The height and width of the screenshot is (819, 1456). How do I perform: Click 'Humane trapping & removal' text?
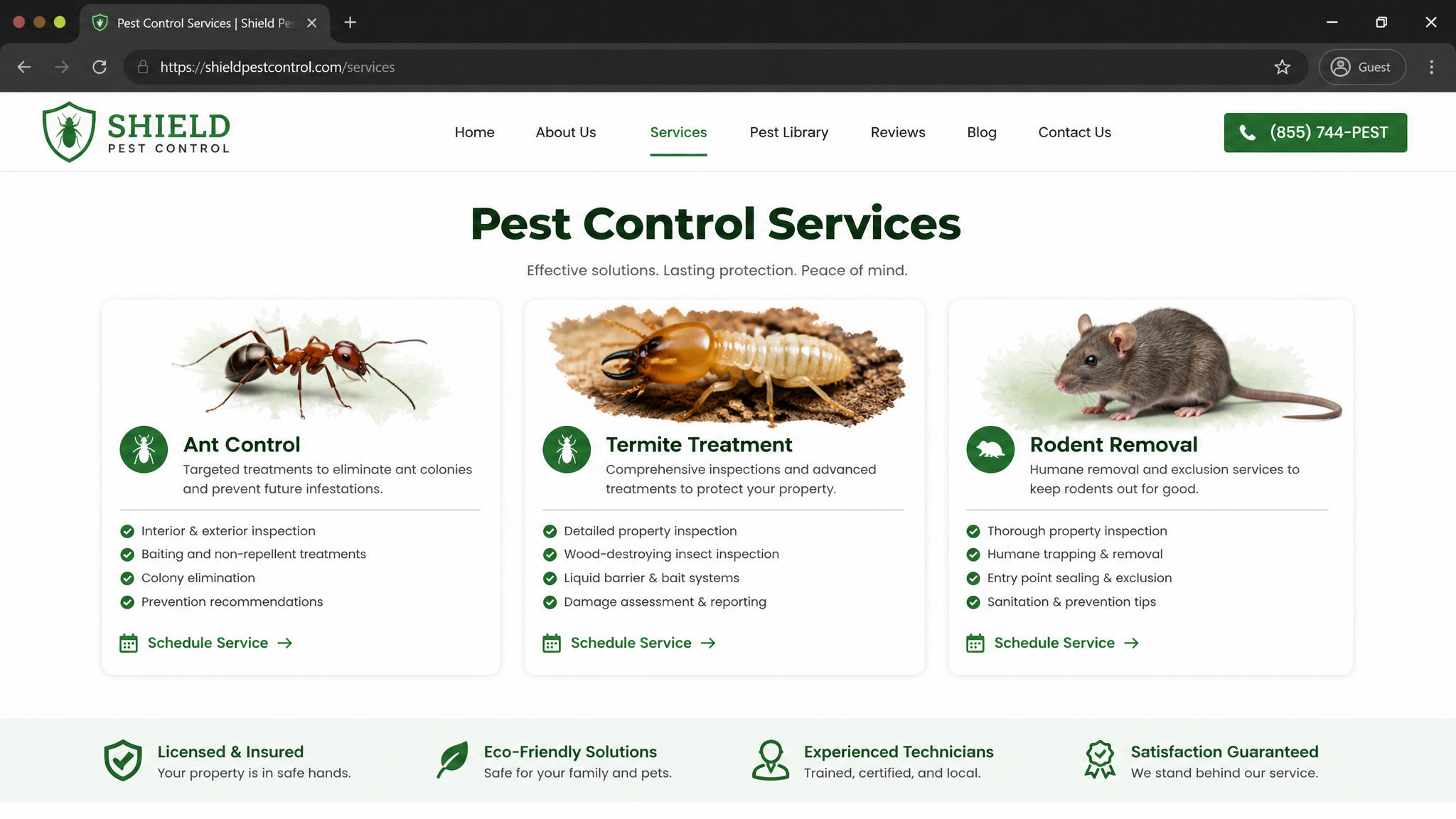pyautogui.click(x=1075, y=555)
